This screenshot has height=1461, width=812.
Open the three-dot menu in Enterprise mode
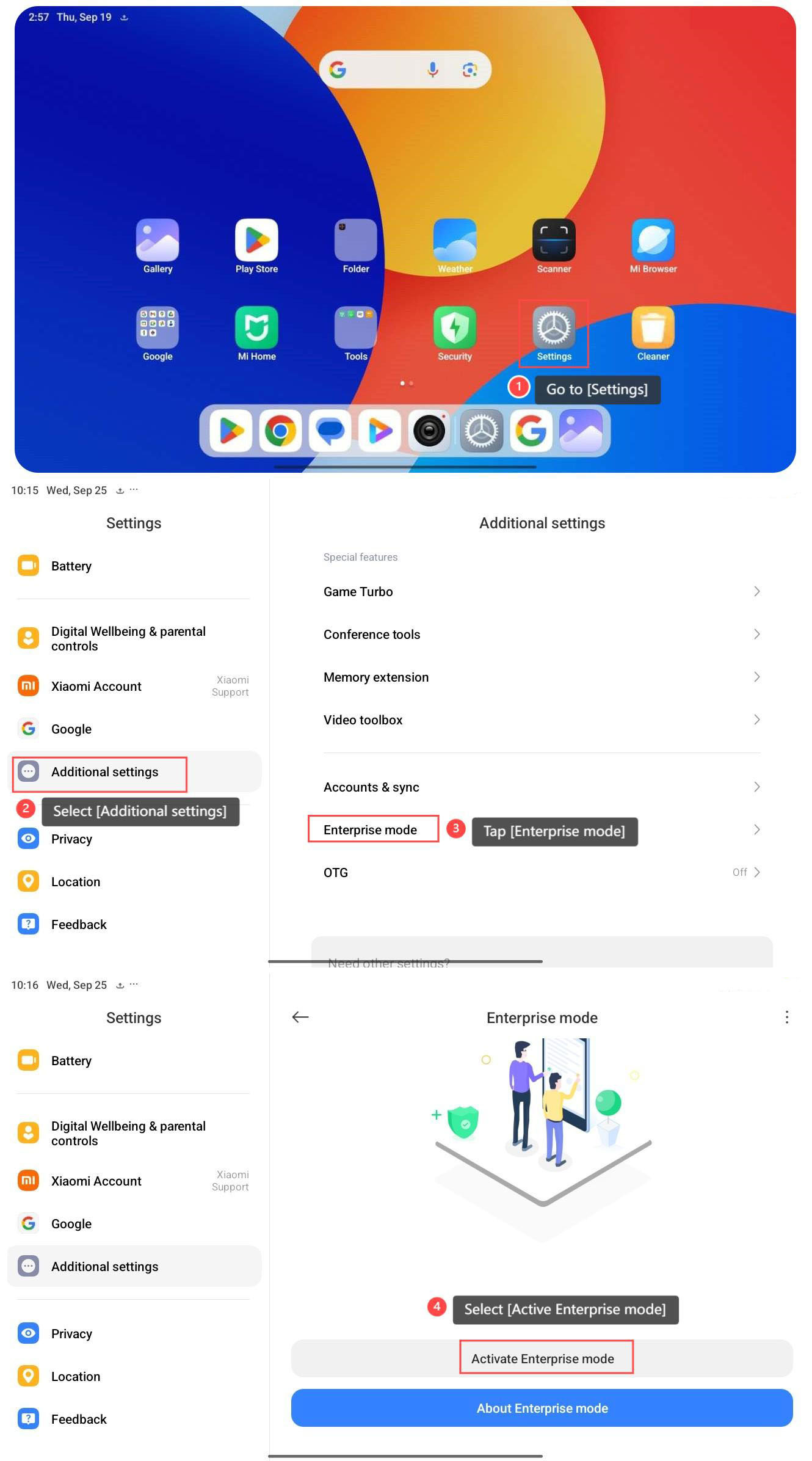786,1017
